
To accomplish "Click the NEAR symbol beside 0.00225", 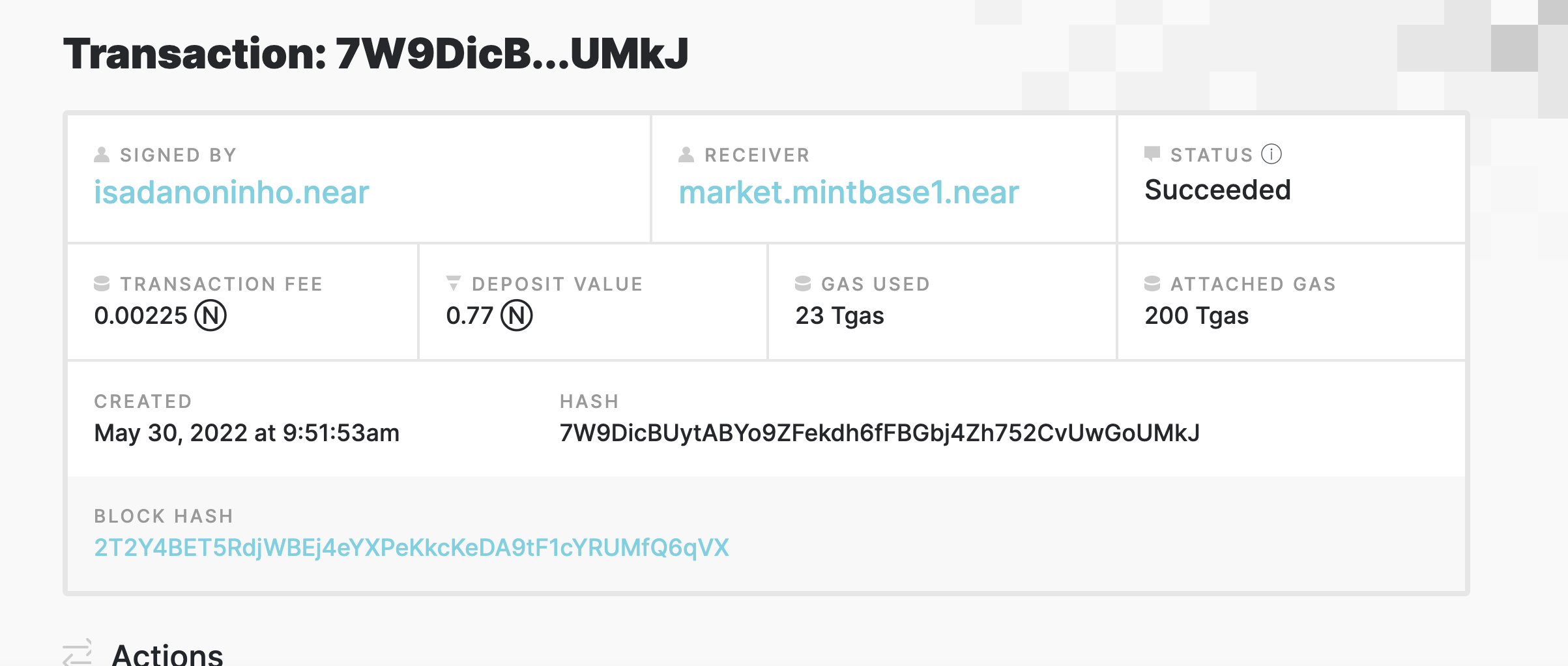I will [x=211, y=315].
